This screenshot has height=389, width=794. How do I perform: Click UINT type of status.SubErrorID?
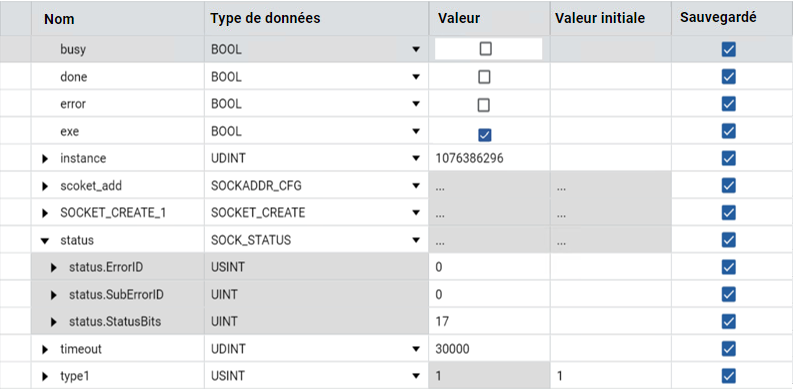pos(224,294)
